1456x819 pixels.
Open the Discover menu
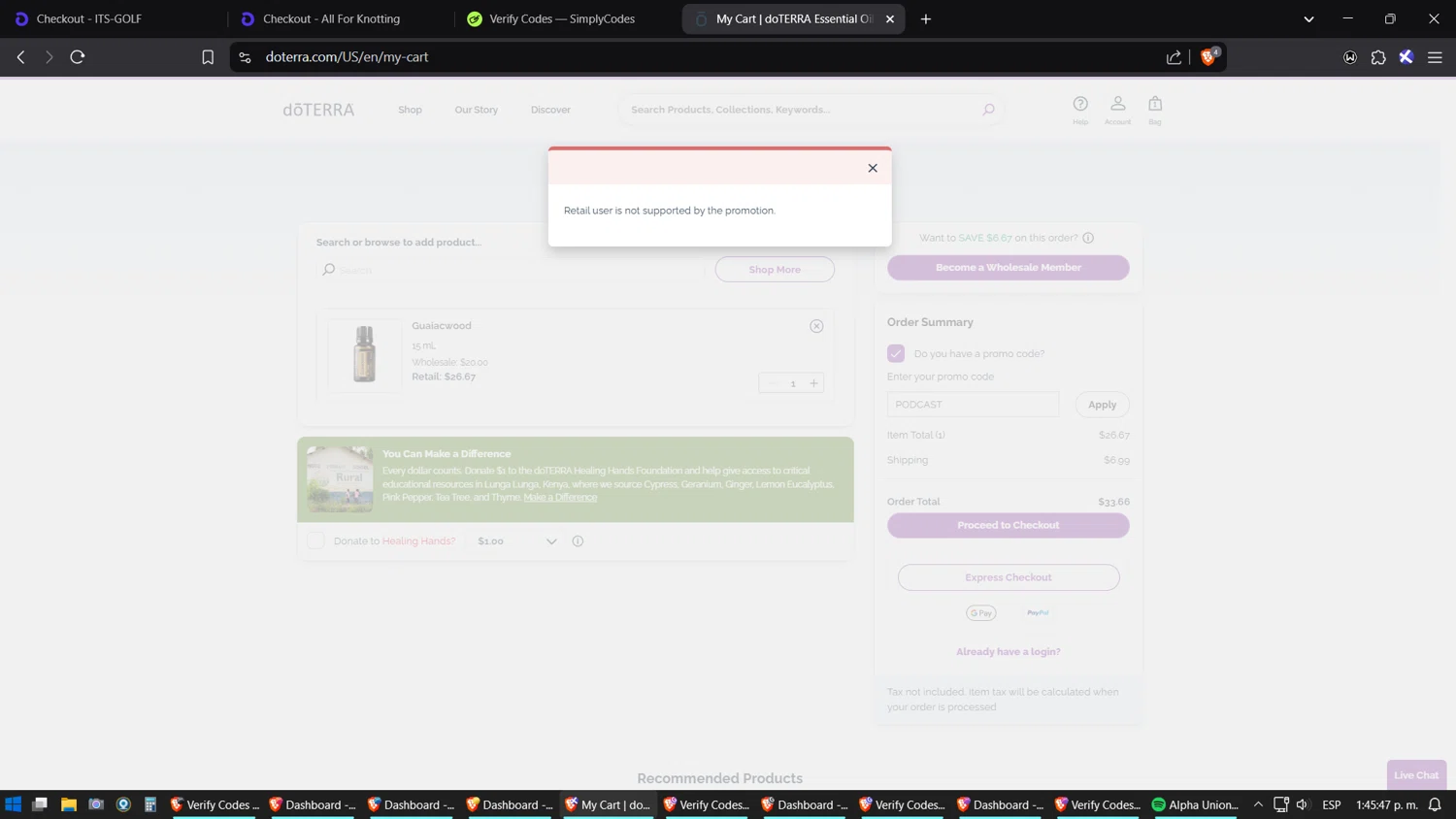coord(550,110)
